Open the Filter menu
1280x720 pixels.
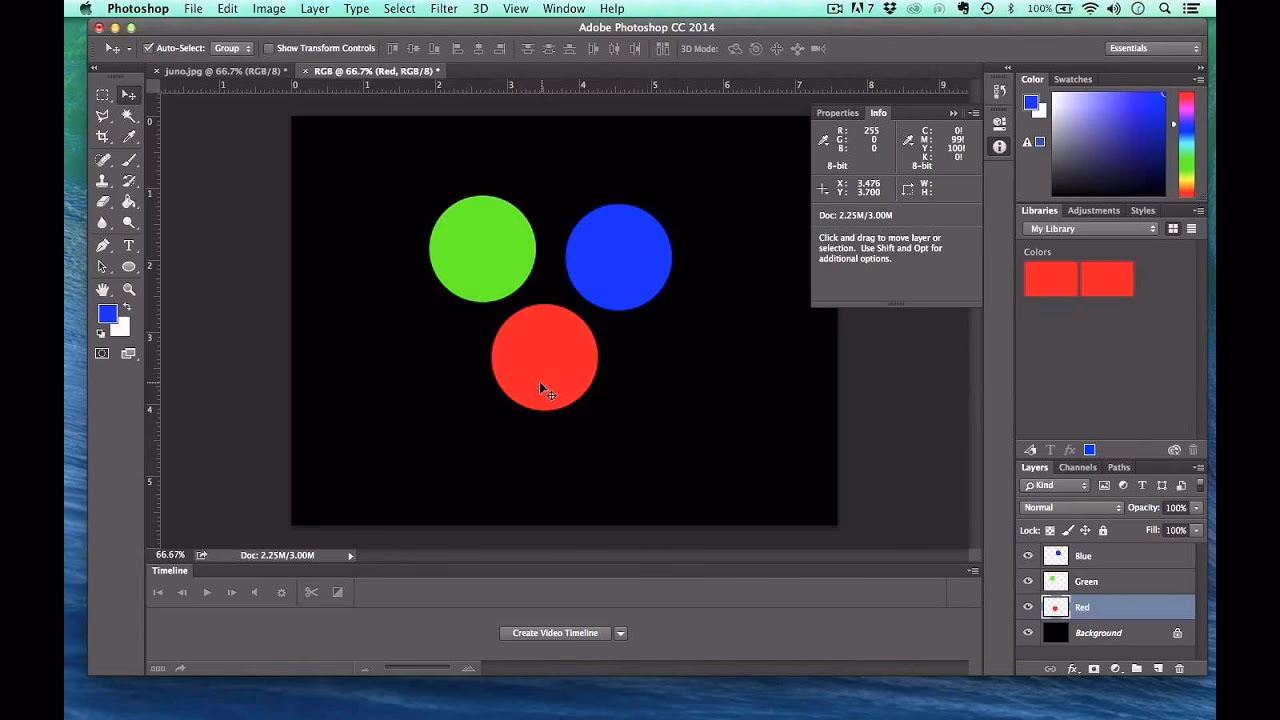point(443,8)
